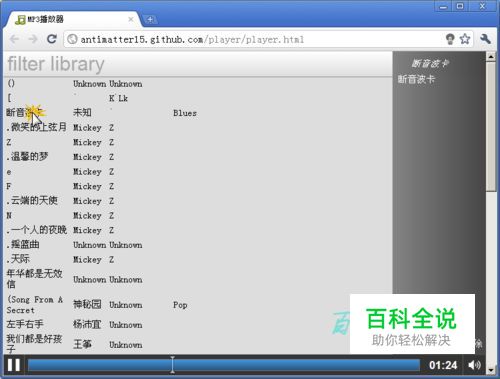Select the song (Song From A Secret
Viewport: 500px width, 379px height.
pyautogui.click(x=35, y=305)
